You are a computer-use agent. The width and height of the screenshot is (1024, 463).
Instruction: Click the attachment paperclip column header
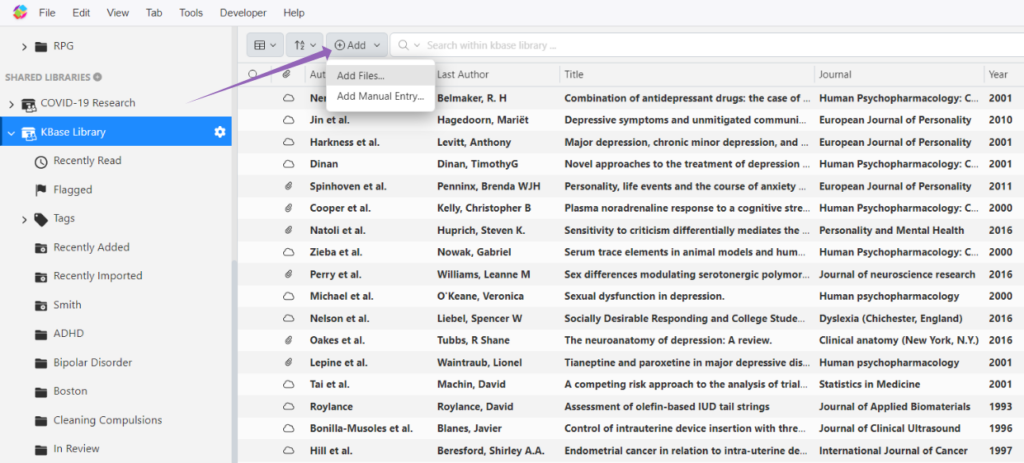[x=288, y=74]
